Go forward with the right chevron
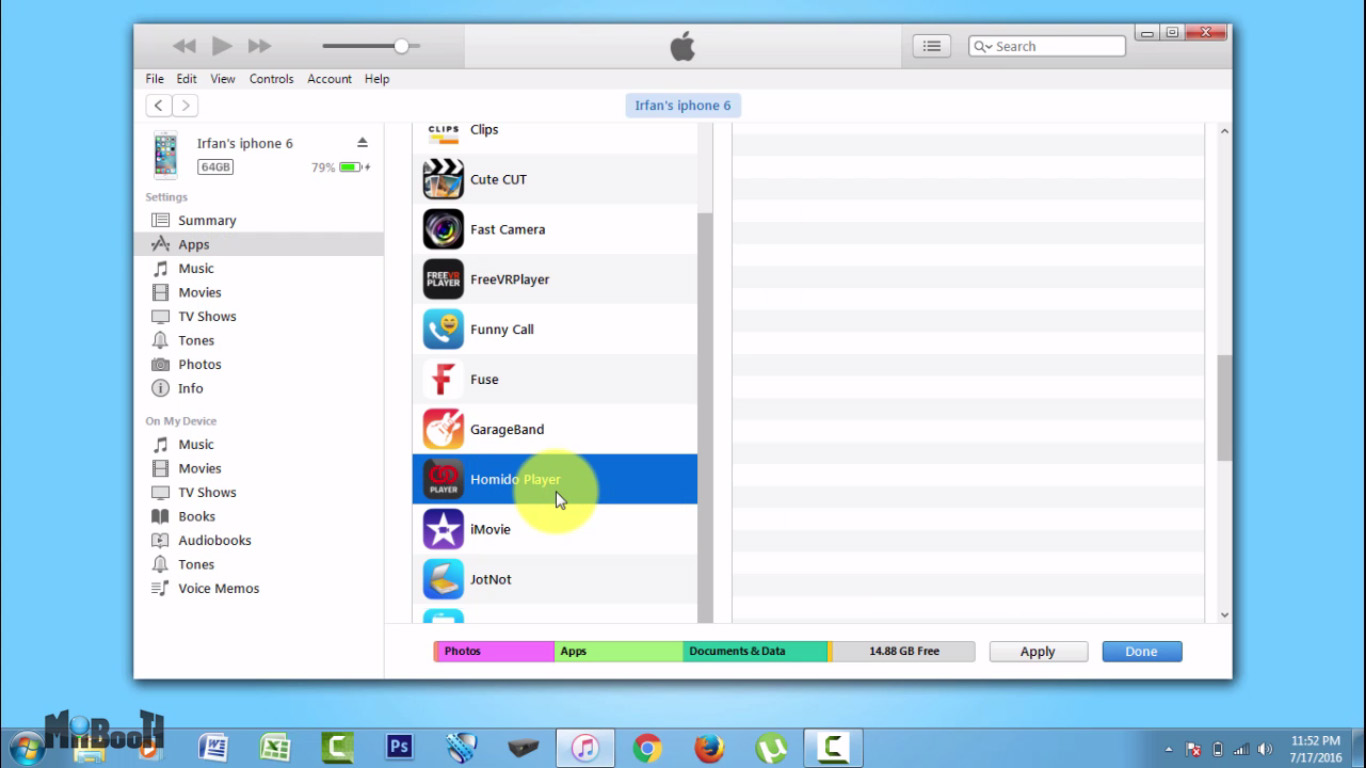 [x=185, y=105]
